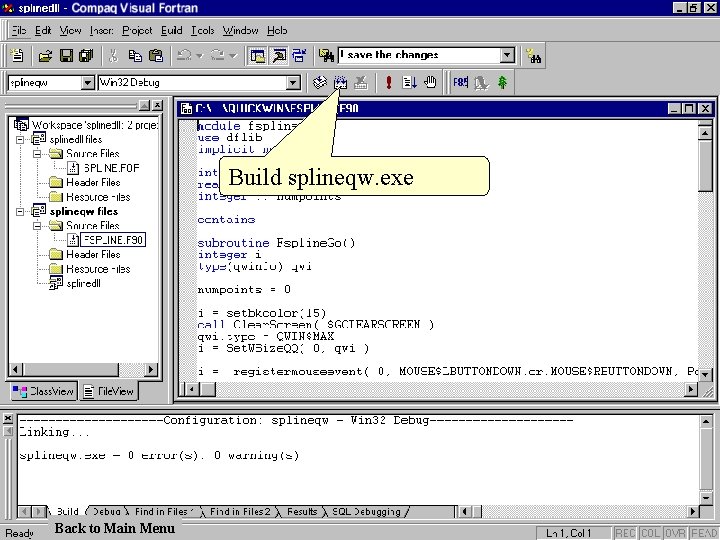
Task: Collapse the splinedll files tree node
Action: pyautogui.click(x=22, y=140)
